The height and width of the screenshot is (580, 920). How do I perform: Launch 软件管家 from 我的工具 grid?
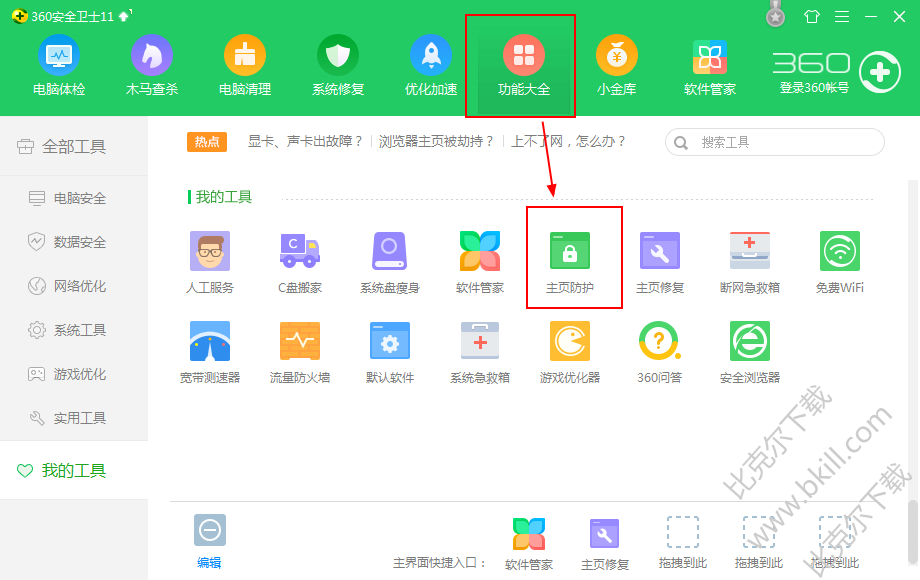pyautogui.click(x=480, y=262)
